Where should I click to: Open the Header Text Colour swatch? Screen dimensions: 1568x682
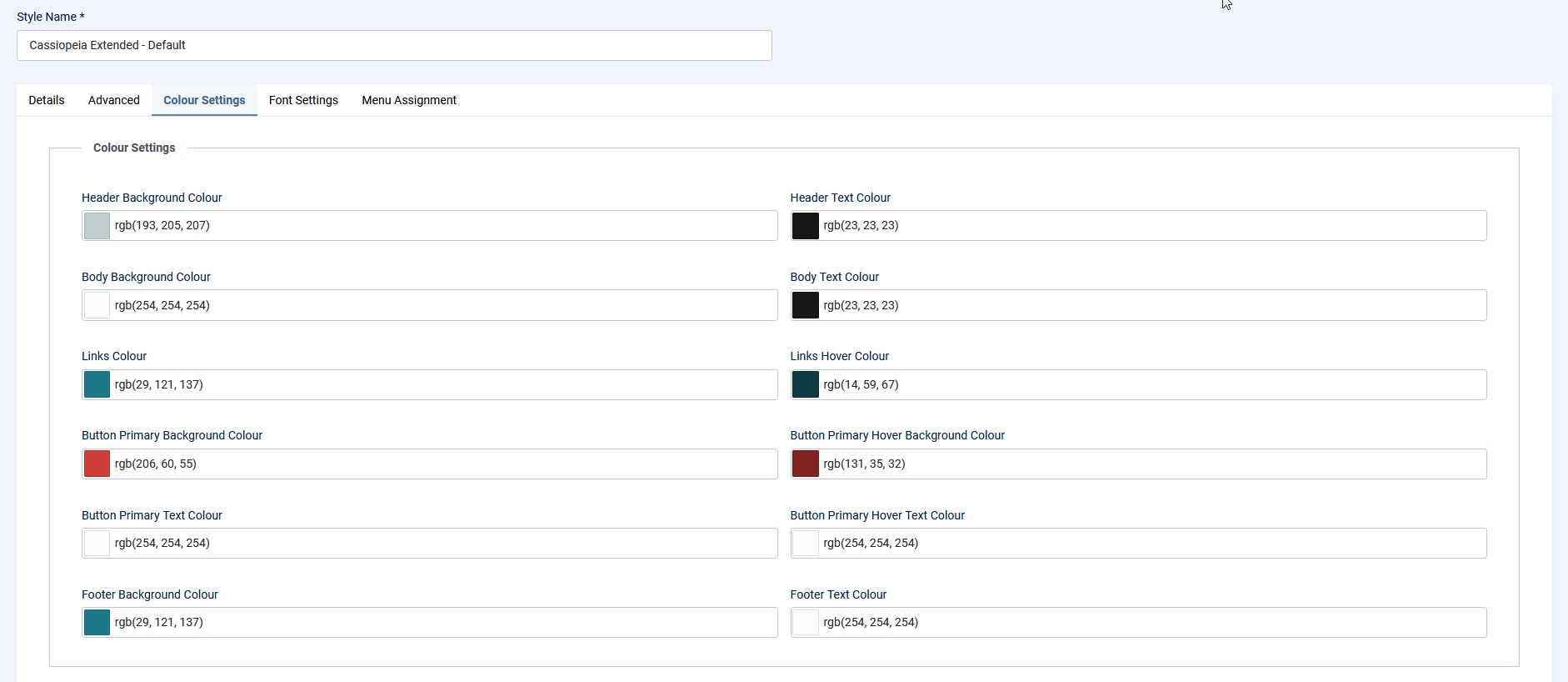[805, 226]
